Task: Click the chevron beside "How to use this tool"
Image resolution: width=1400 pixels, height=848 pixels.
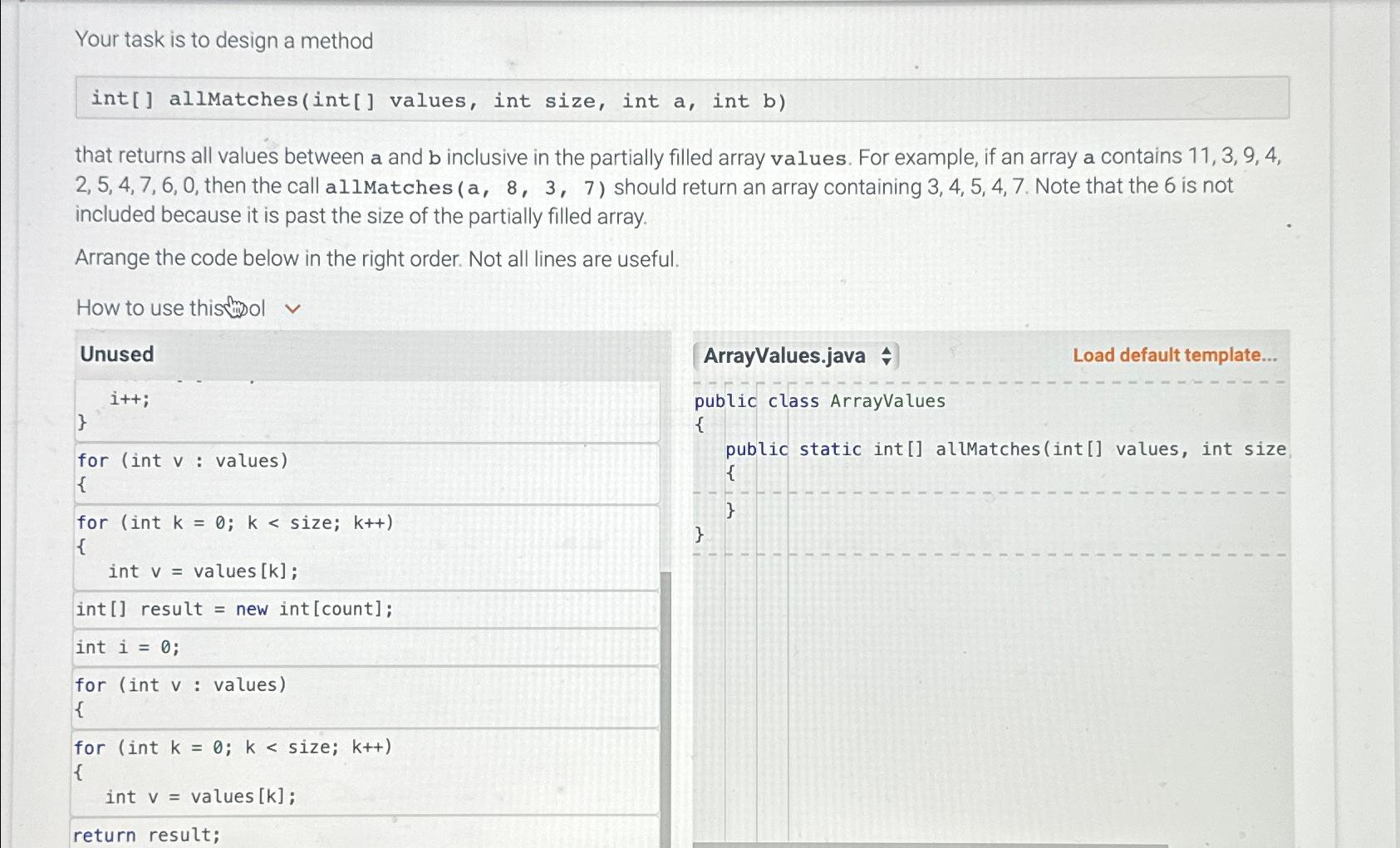Action: click(292, 307)
